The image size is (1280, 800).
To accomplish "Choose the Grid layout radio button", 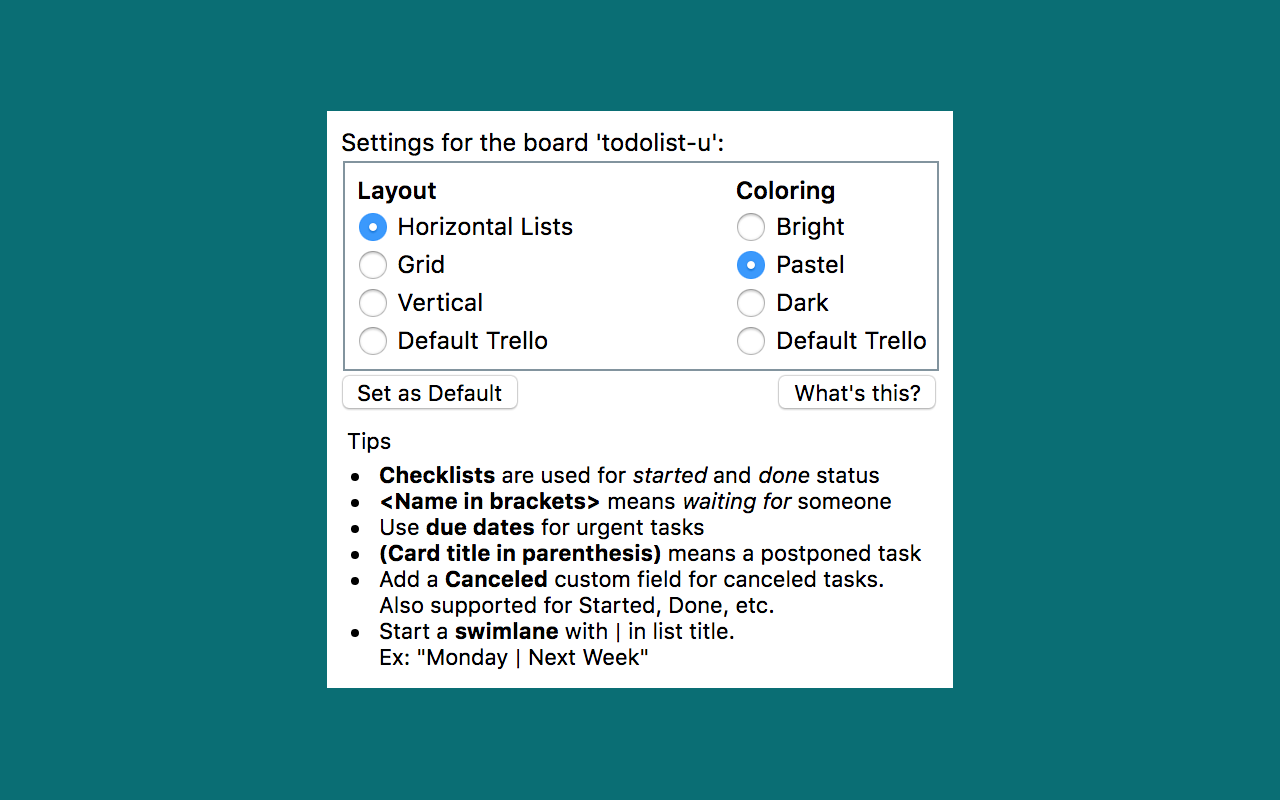I will click(373, 265).
